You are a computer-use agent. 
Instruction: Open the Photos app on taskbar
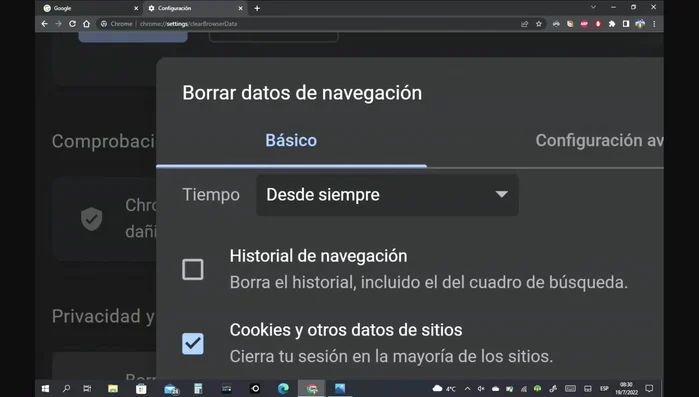tap(340, 389)
